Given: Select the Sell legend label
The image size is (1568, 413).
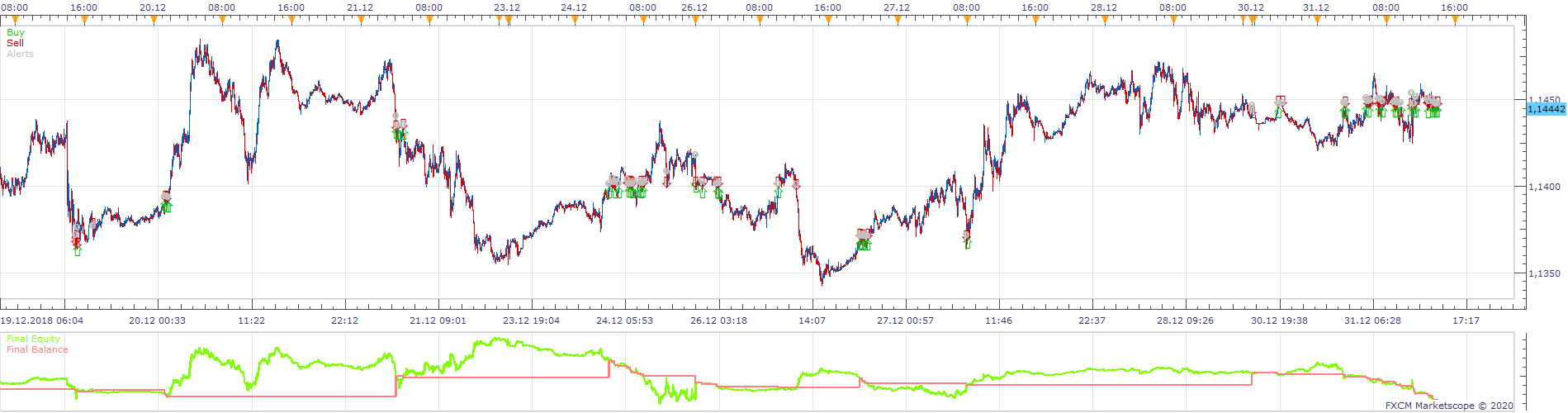Looking at the screenshot, I should 15,43.
